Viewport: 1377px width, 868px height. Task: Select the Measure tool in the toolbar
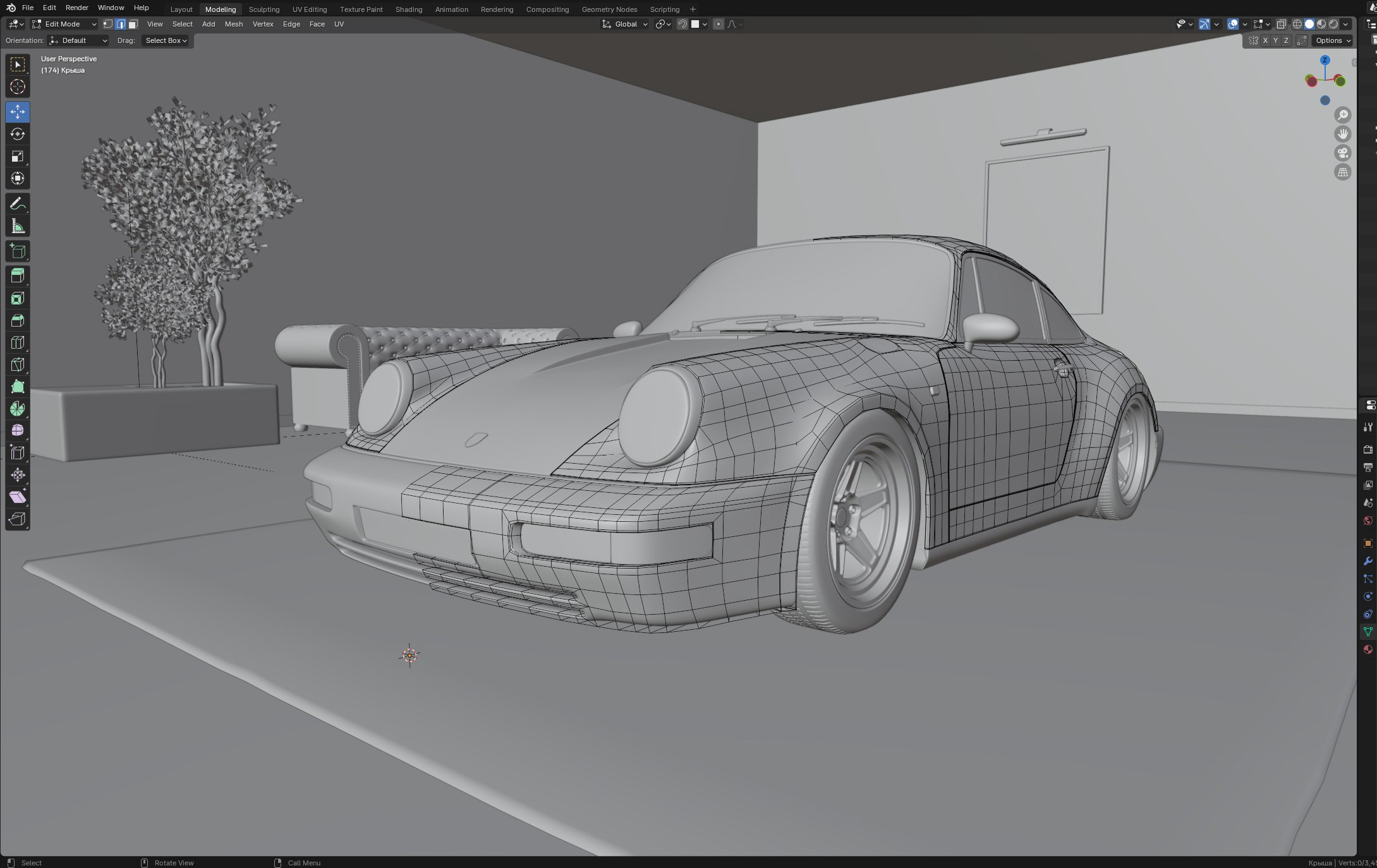click(18, 226)
